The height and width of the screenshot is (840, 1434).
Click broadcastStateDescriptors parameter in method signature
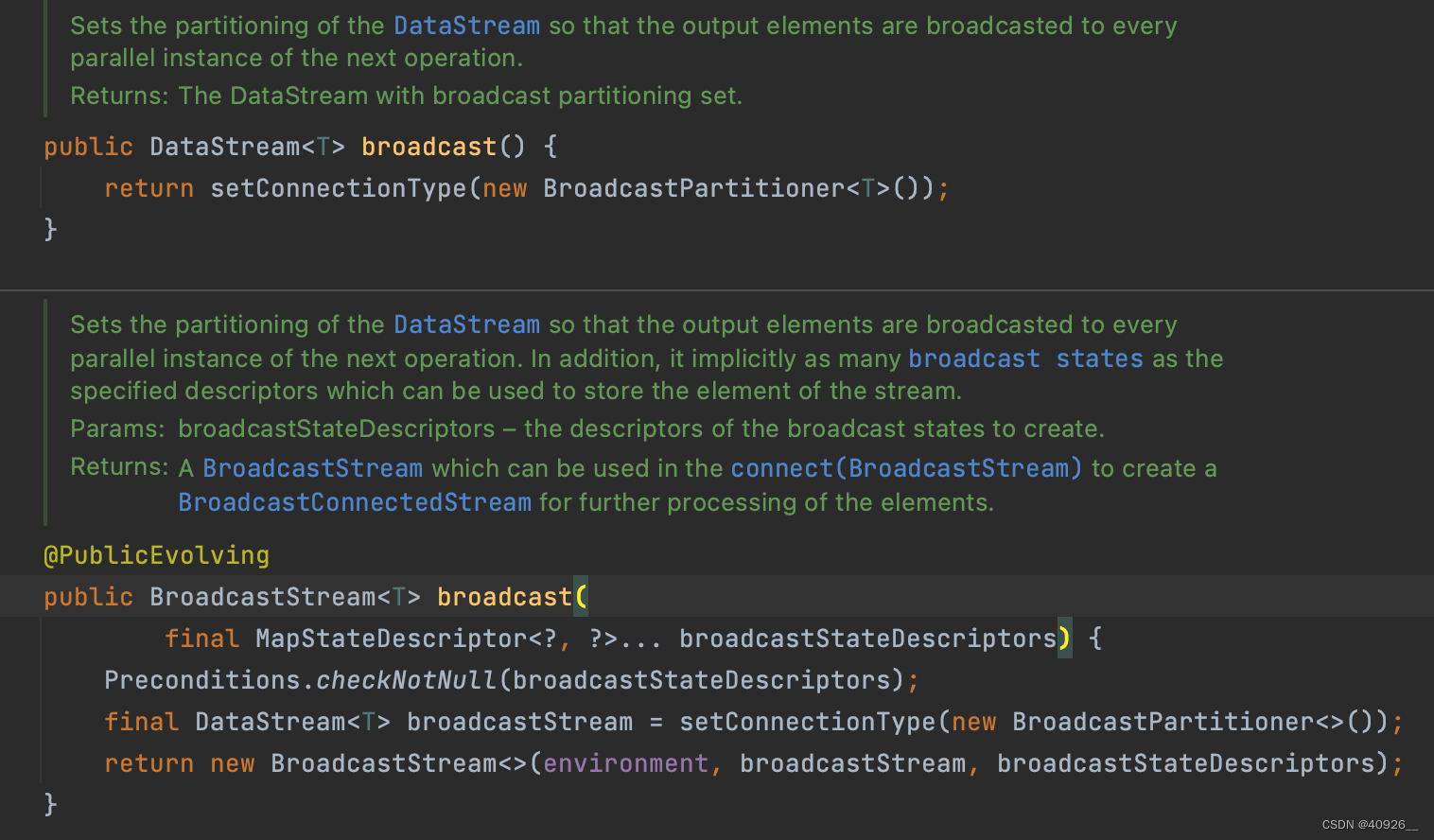[x=867, y=639]
